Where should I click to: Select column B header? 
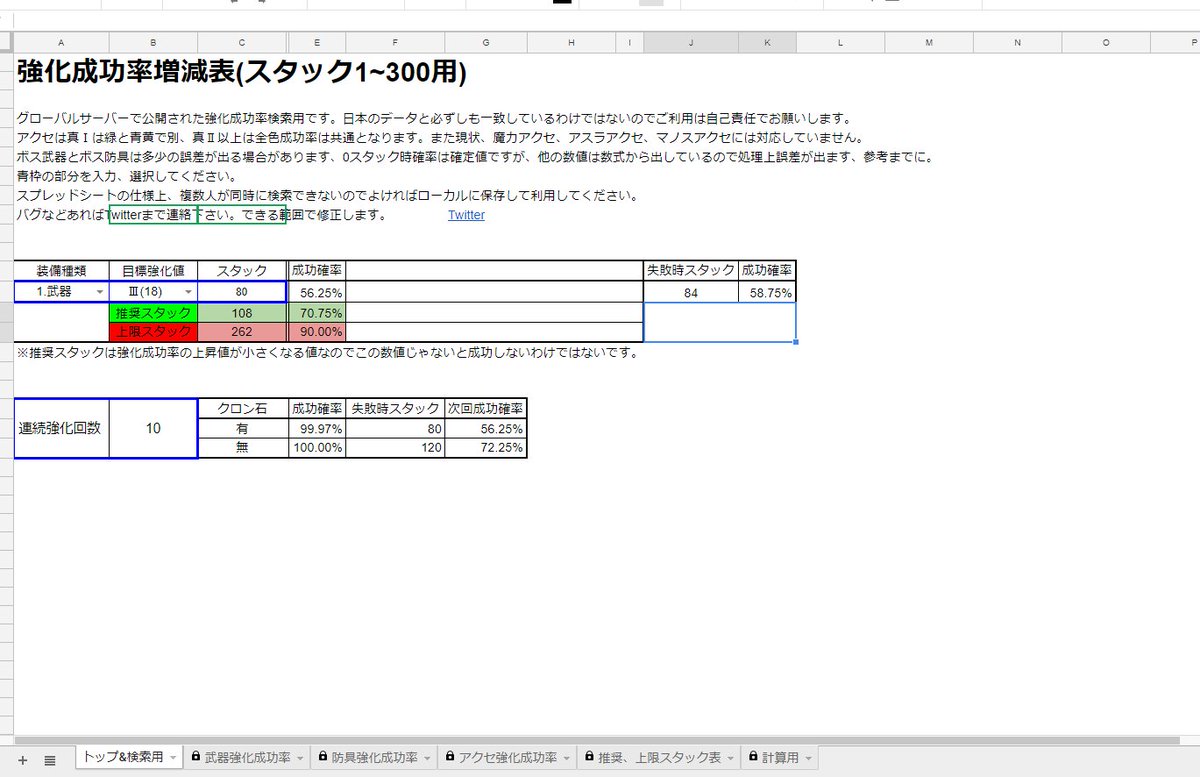[153, 42]
